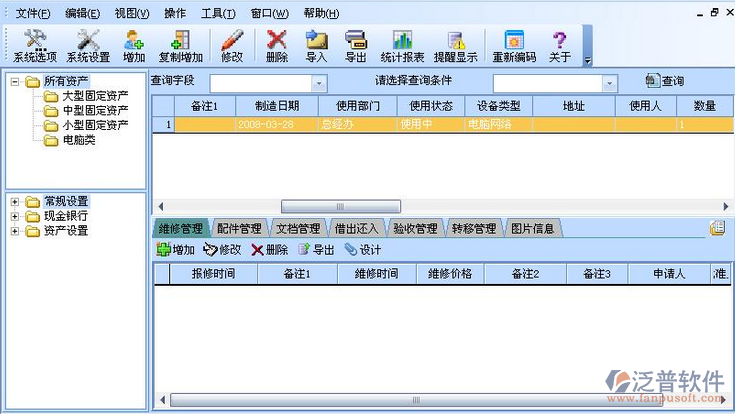Click the asset grid horizontal scrollbar thumb
Viewport: 735px width, 414px height.
coord(341,206)
